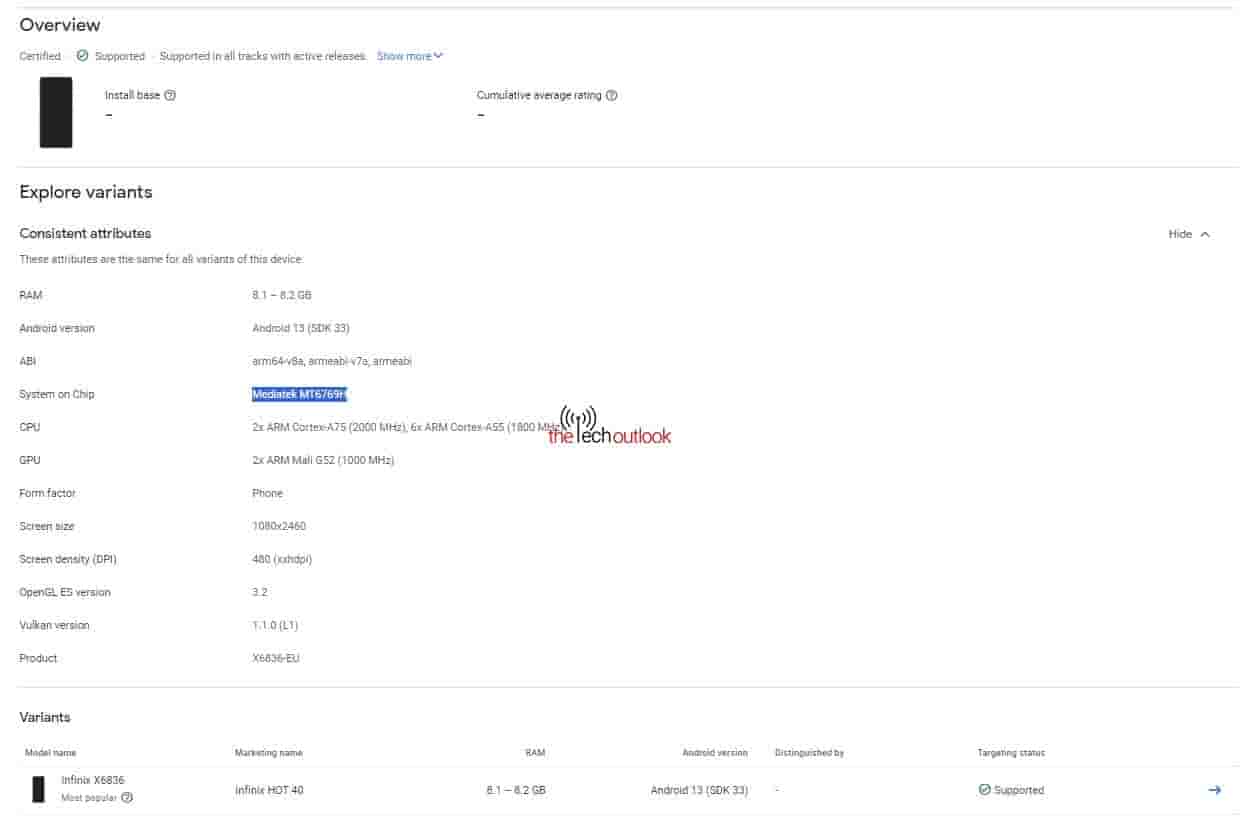The image size is (1252, 823).
Task: Click the X6836-EU product value
Action: [276, 658]
